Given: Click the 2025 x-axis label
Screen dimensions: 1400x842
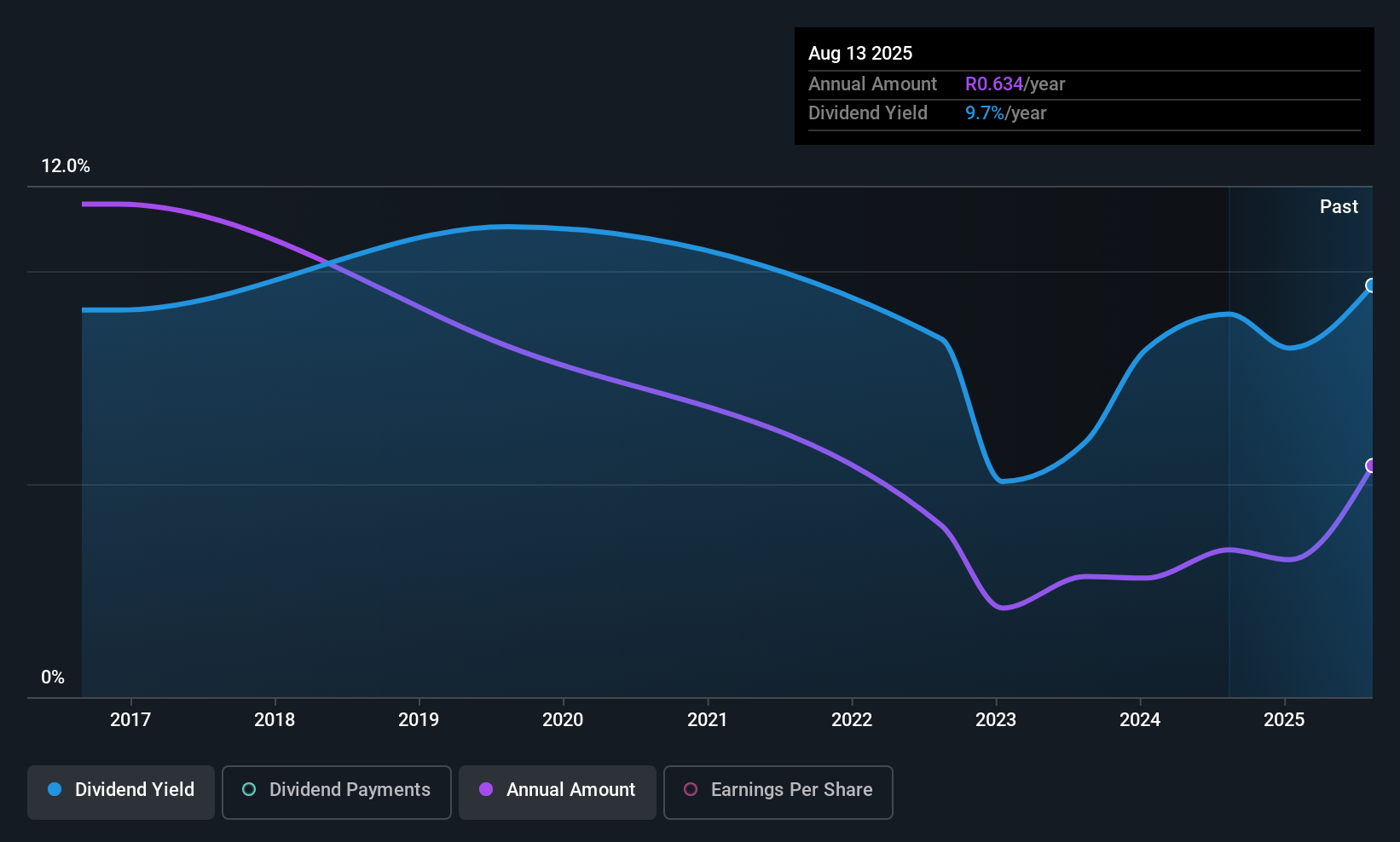Looking at the screenshot, I should [x=1284, y=719].
